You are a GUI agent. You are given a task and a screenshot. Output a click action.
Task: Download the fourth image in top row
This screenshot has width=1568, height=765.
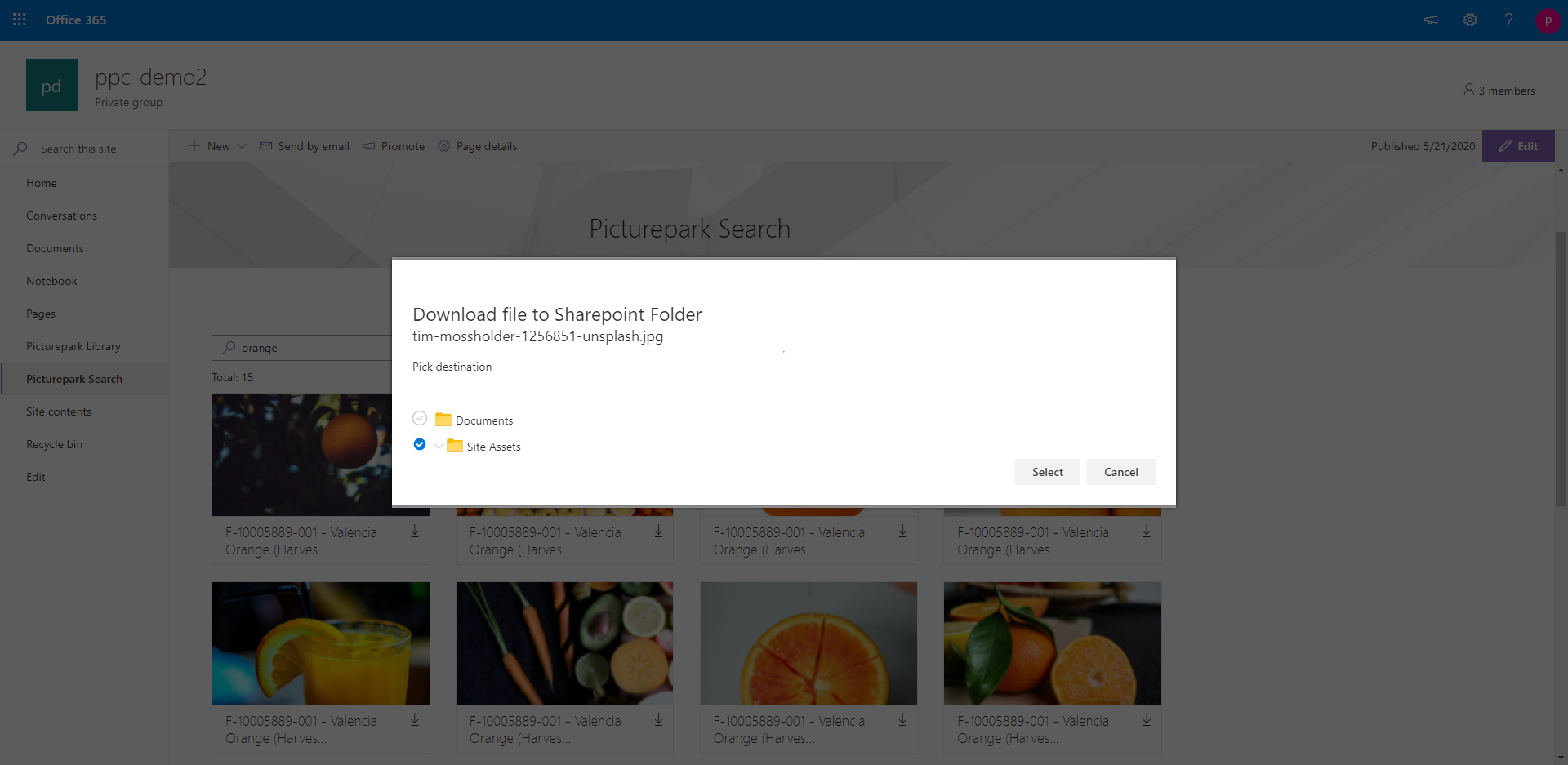[1147, 531]
